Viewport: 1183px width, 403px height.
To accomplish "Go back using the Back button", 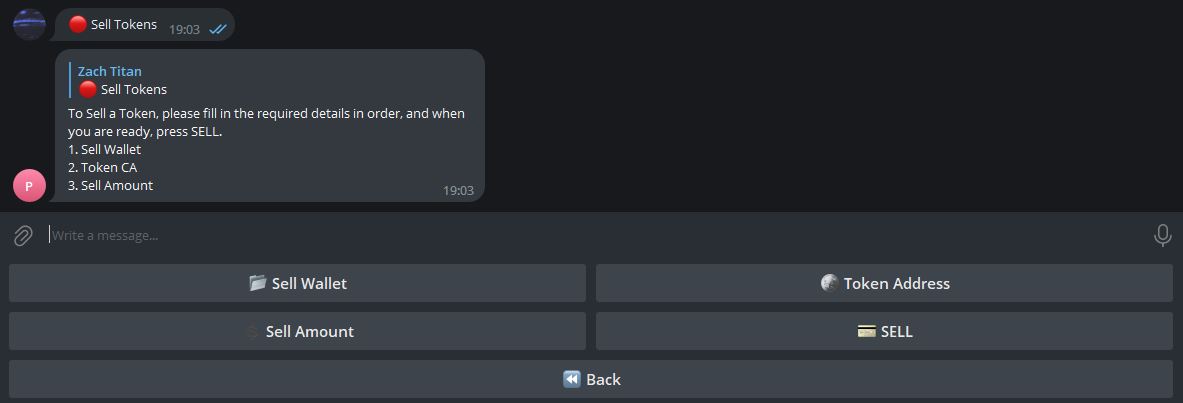I will [591, 379].
